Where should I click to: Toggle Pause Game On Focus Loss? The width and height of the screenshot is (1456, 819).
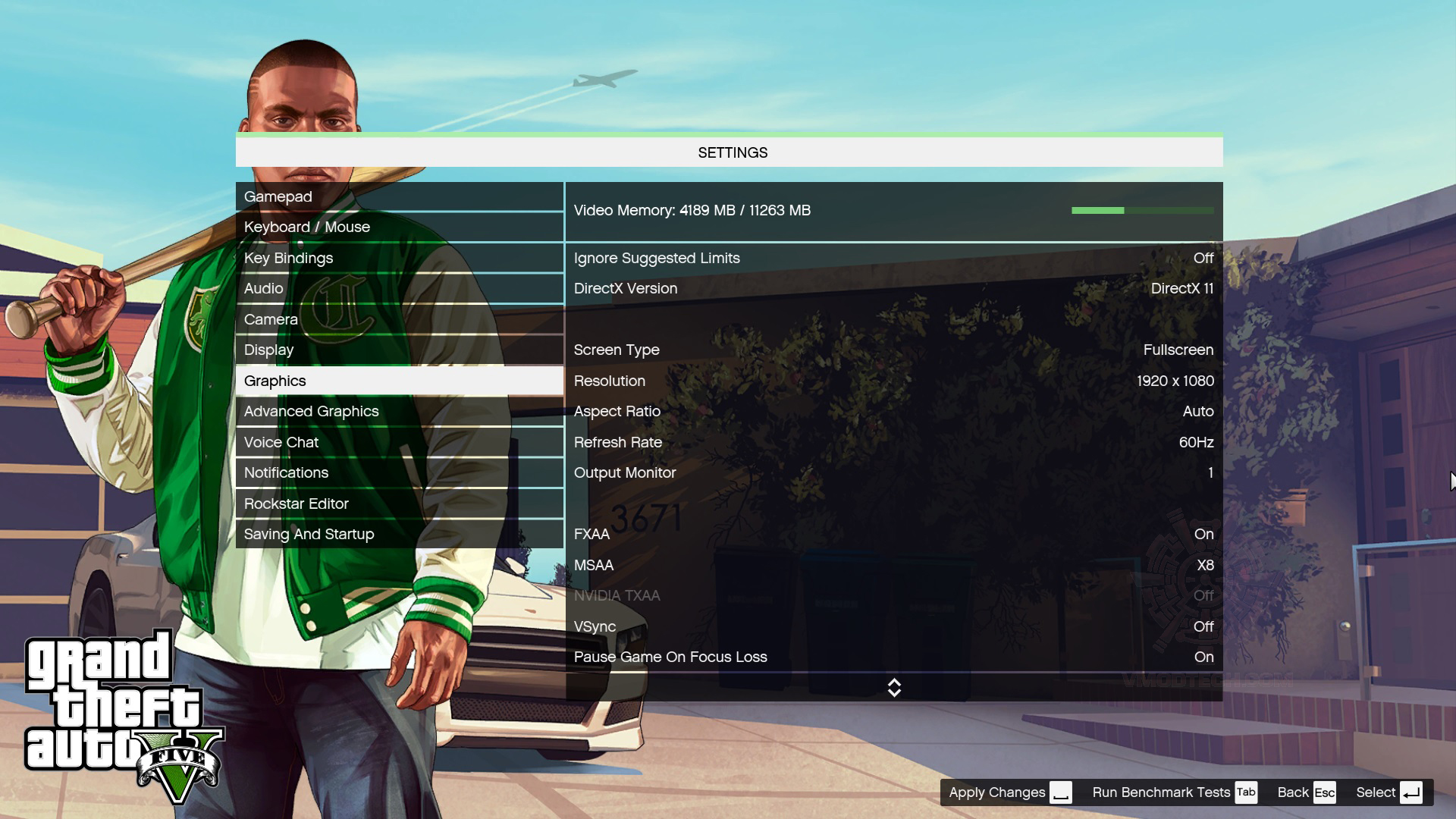coord(893,656)
